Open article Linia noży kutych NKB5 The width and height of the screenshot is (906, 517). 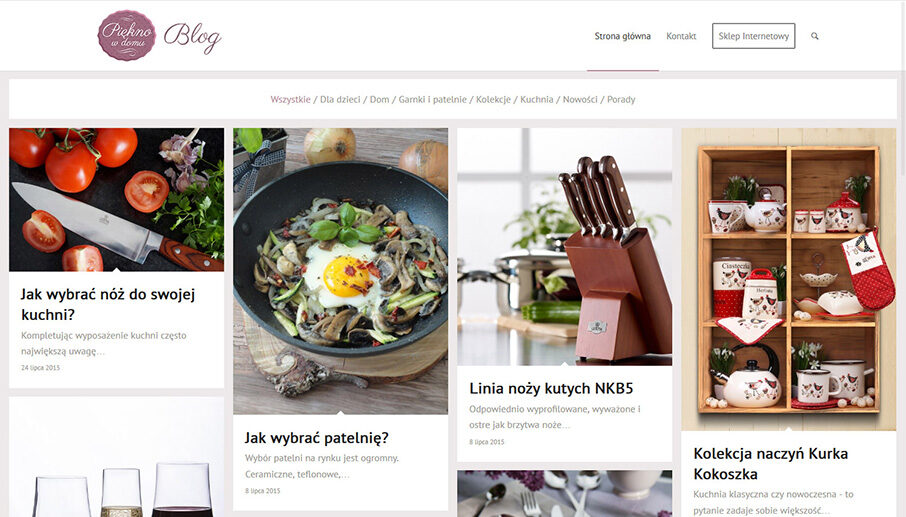pos(551,388)
